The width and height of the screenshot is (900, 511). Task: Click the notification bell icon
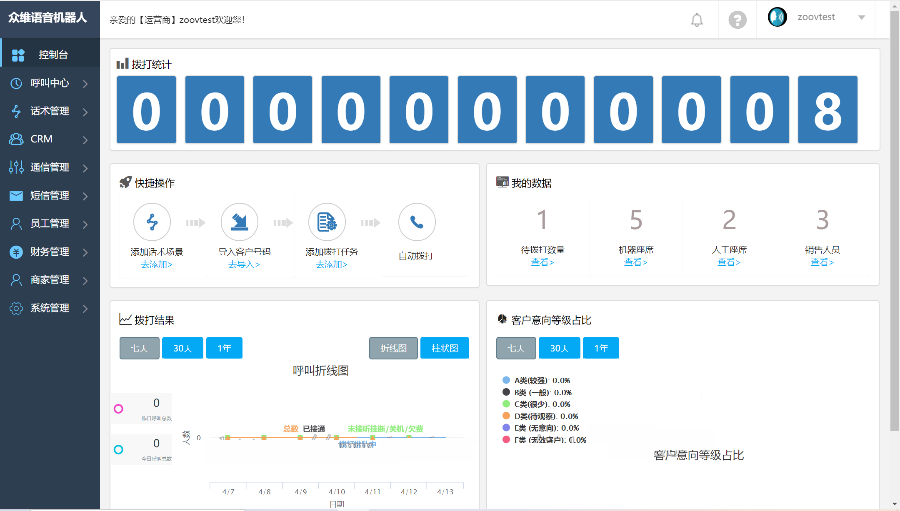coord(697,19)
